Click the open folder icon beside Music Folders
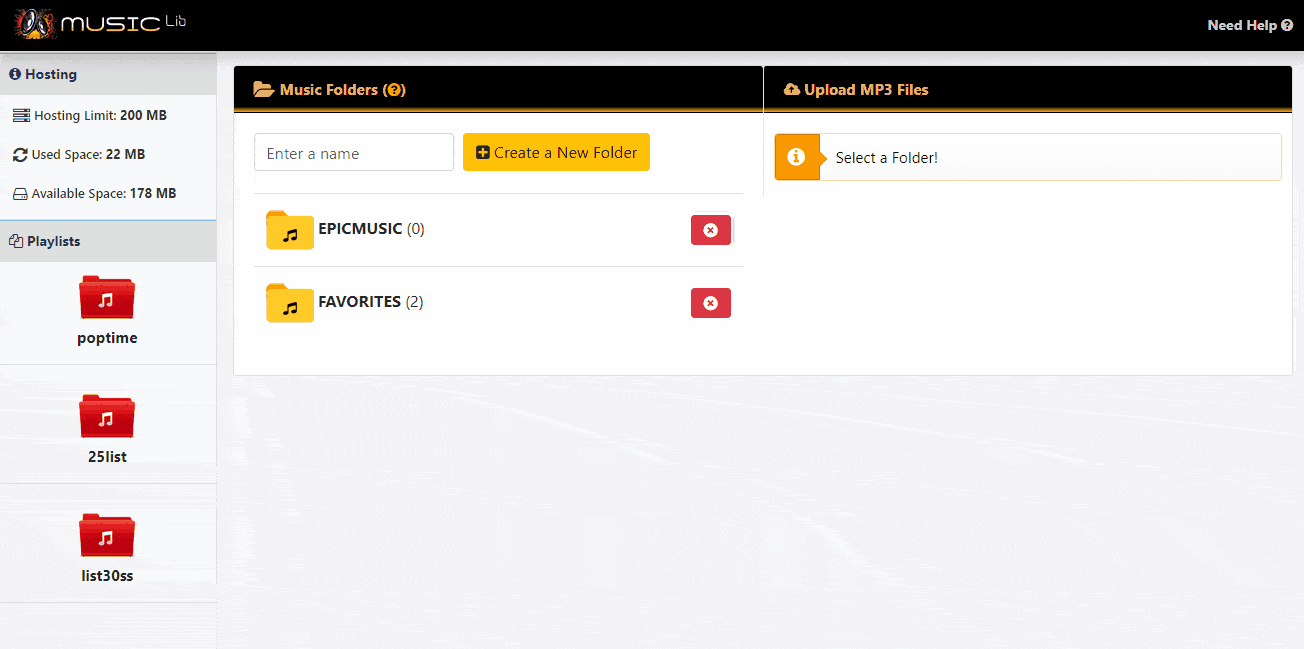 pyautogui.click(x=263, y=89)
